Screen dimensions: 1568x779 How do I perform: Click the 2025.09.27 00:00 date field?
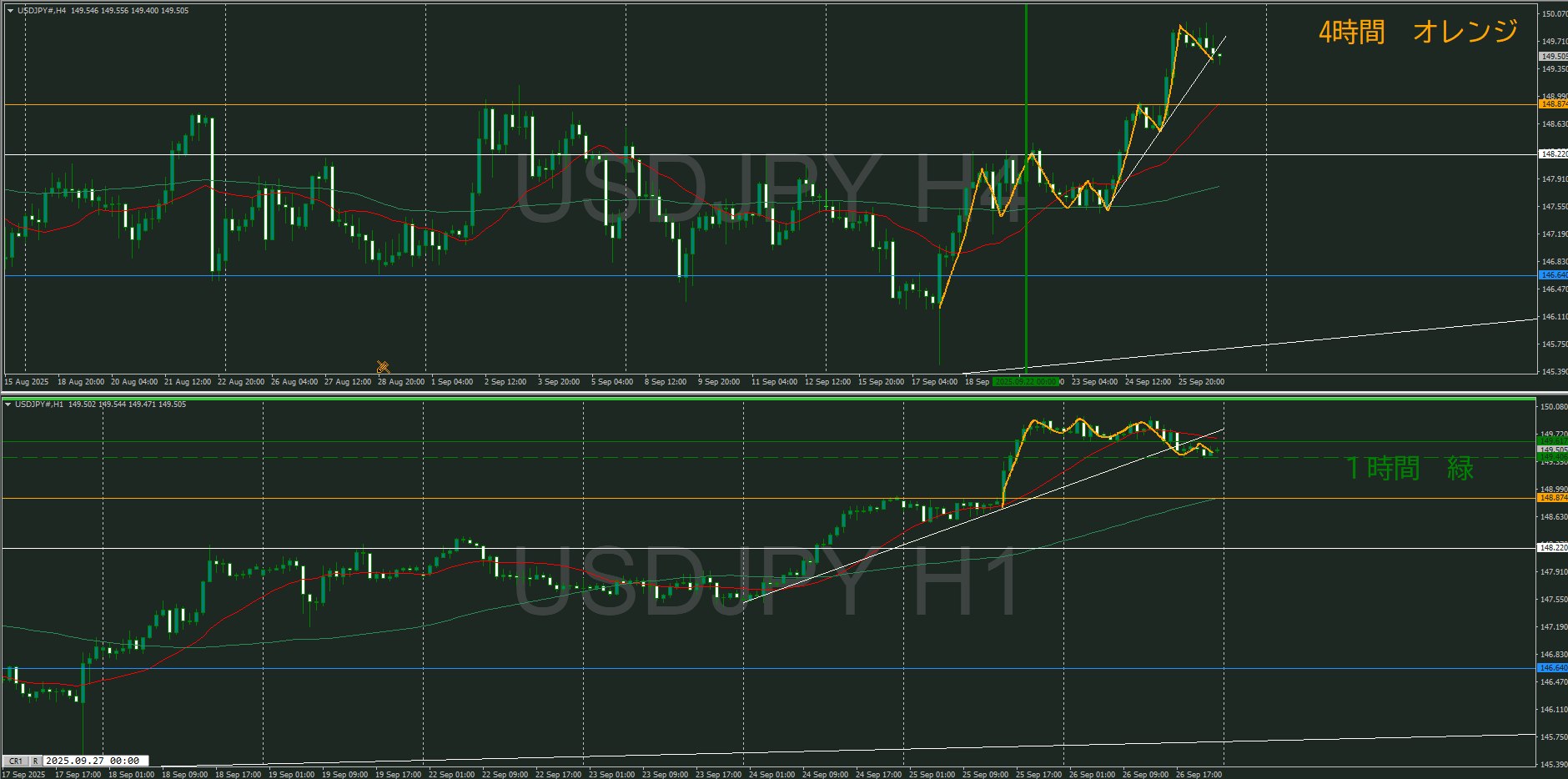pyautogui.click(x=93, y=761)
